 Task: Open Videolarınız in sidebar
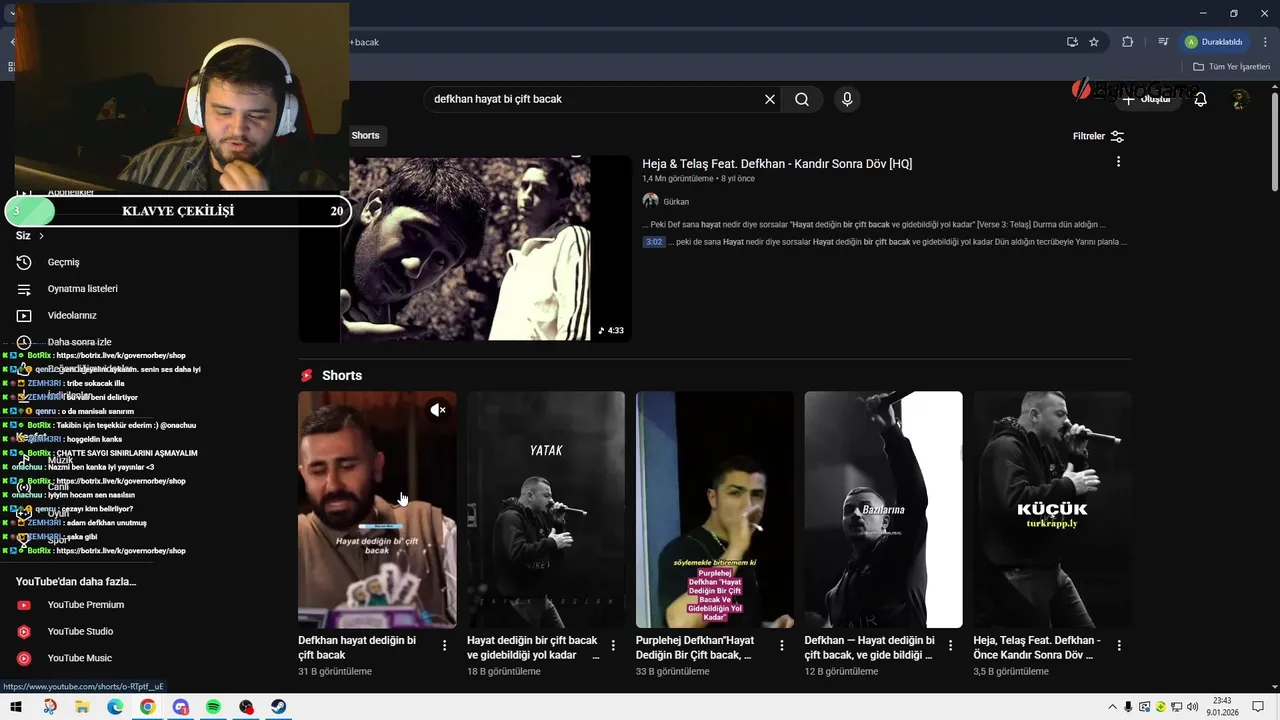tap(72, 315)
